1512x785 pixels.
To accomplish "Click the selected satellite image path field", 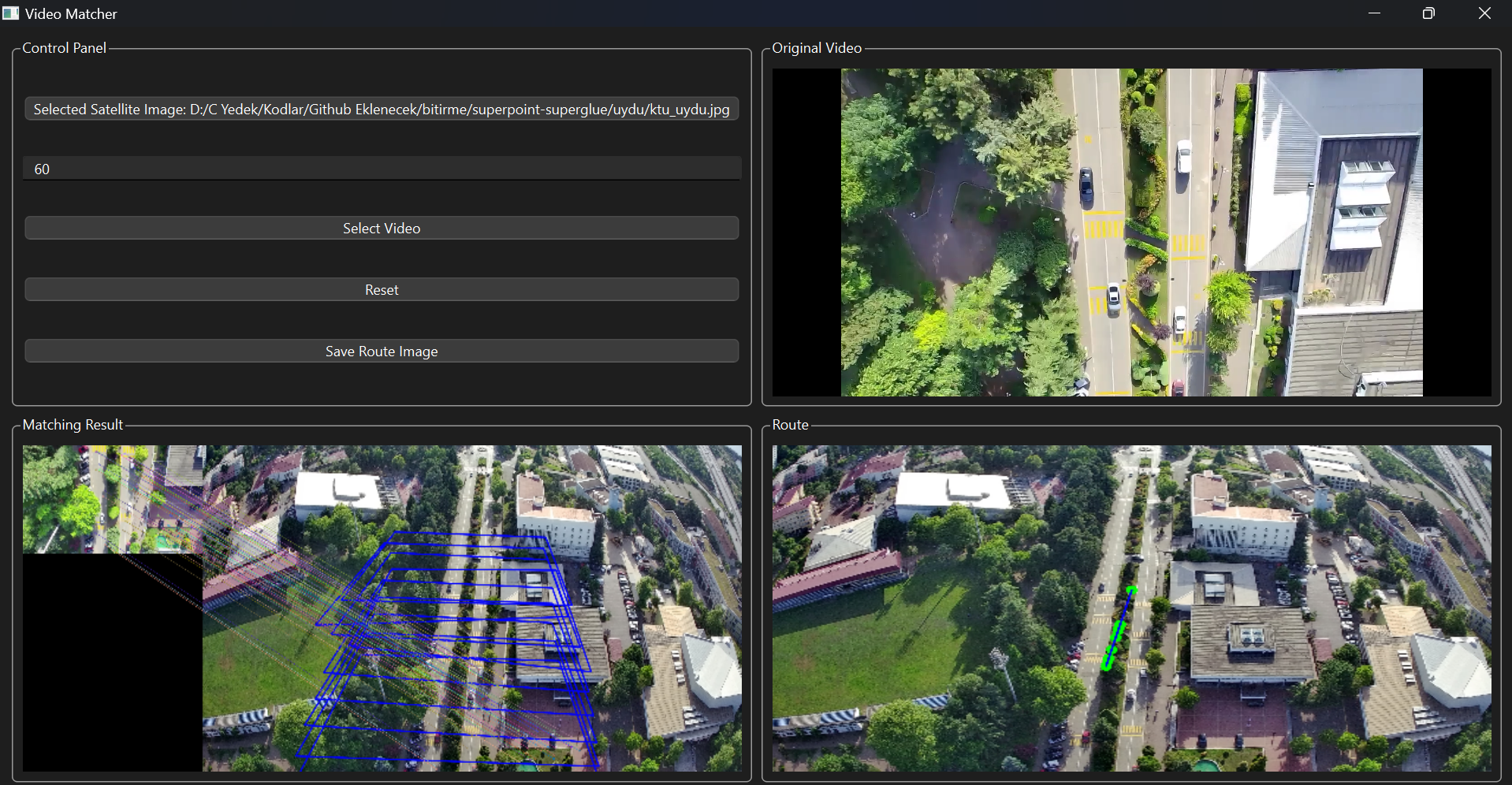I will (x=382, y=109).
